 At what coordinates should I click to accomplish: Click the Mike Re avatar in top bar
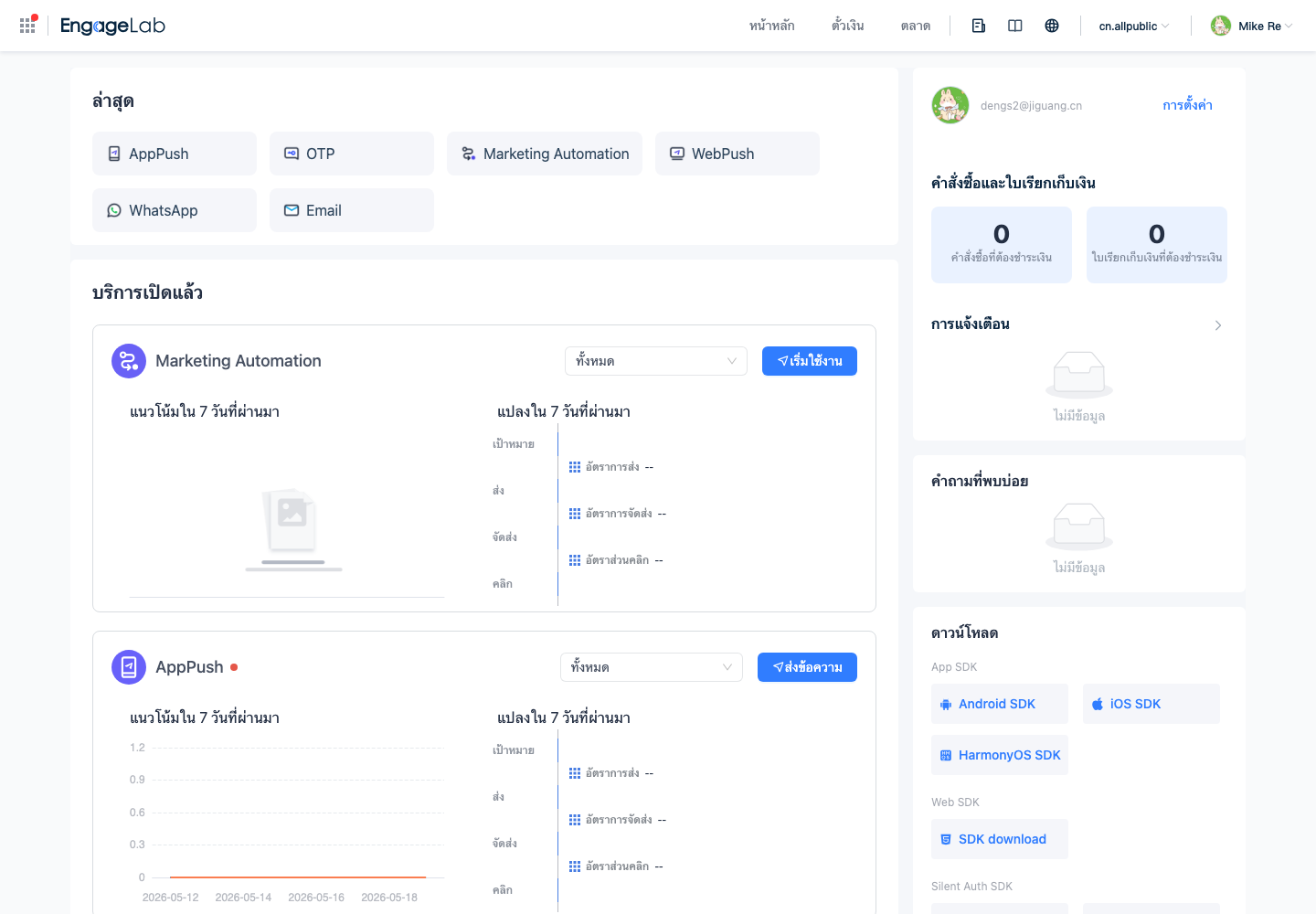pyautogui.click(x=1221, y=26)
